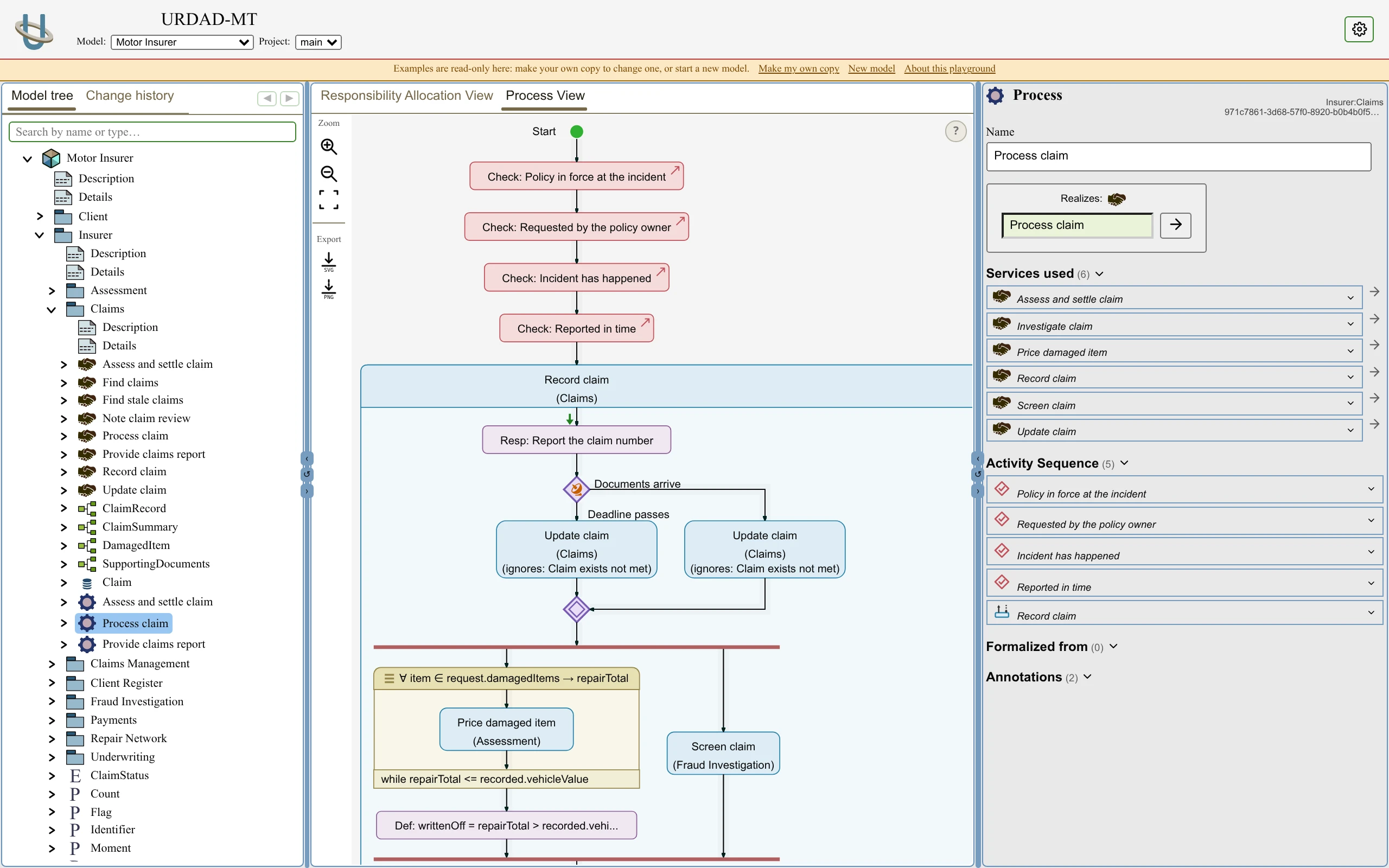
Task: Click the merge gateway diamond
Action: (x=576, y=609)
